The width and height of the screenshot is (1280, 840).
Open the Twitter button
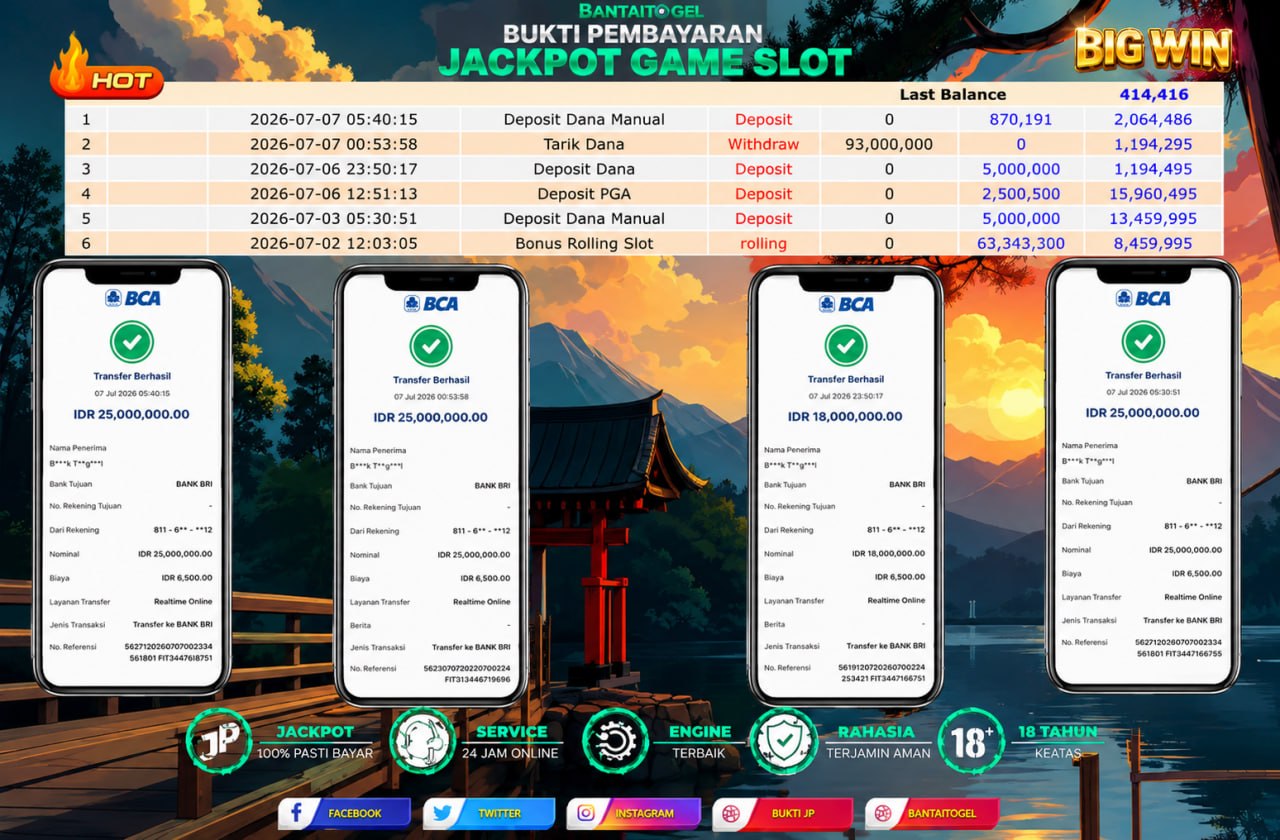[489, 813]
